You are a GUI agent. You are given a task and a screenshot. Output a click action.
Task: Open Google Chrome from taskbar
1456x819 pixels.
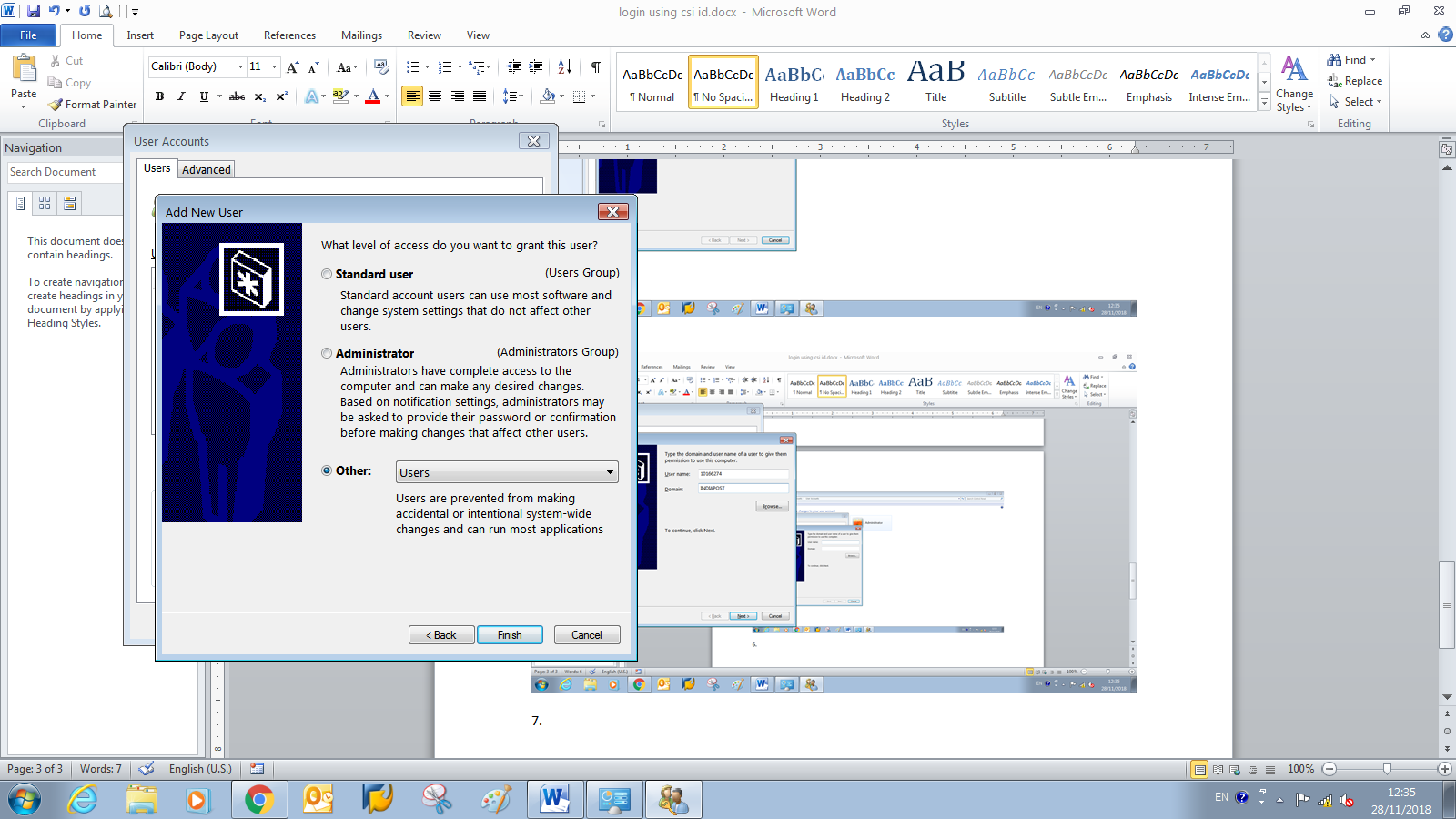point(259,800)
